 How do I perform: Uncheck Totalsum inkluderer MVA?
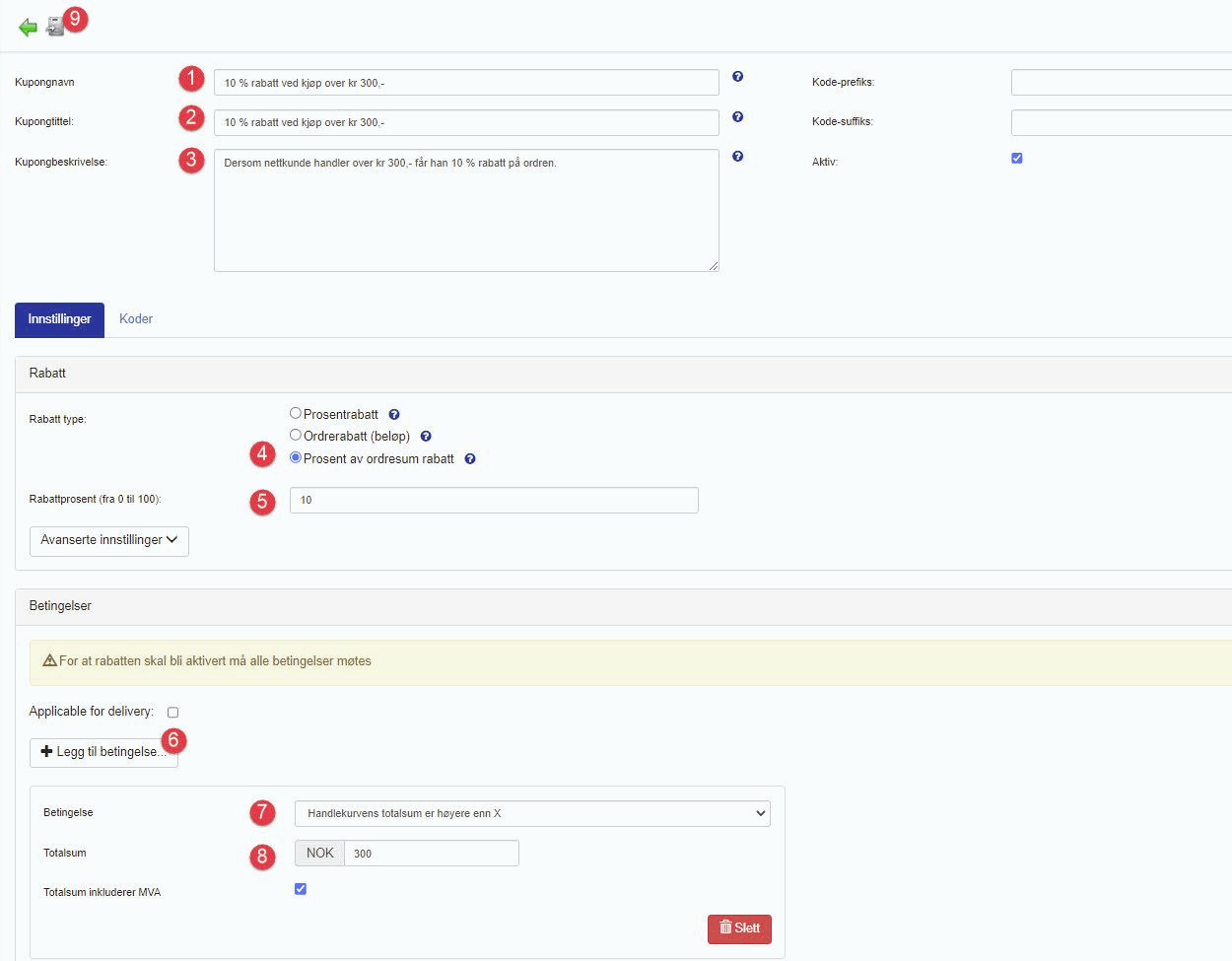301,889
